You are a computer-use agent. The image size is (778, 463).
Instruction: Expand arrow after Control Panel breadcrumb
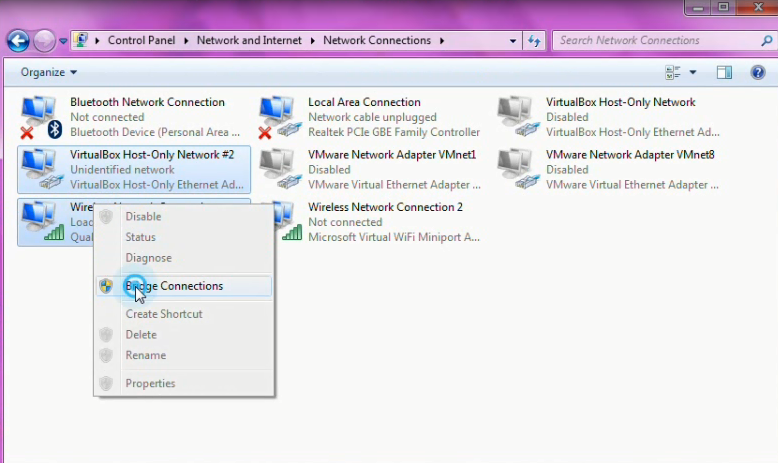click(x=186, y=41)
